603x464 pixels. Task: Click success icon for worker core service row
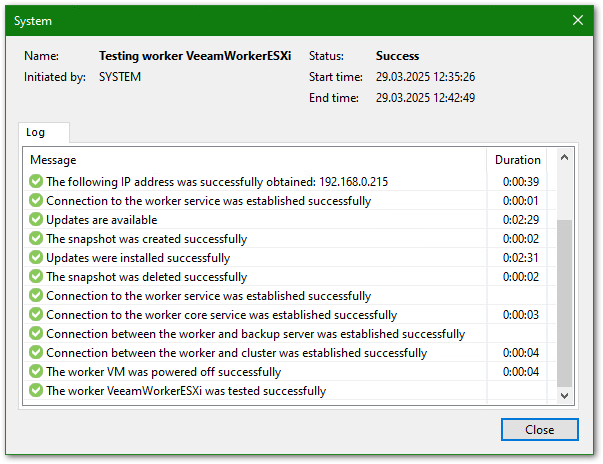pos(36,315)
